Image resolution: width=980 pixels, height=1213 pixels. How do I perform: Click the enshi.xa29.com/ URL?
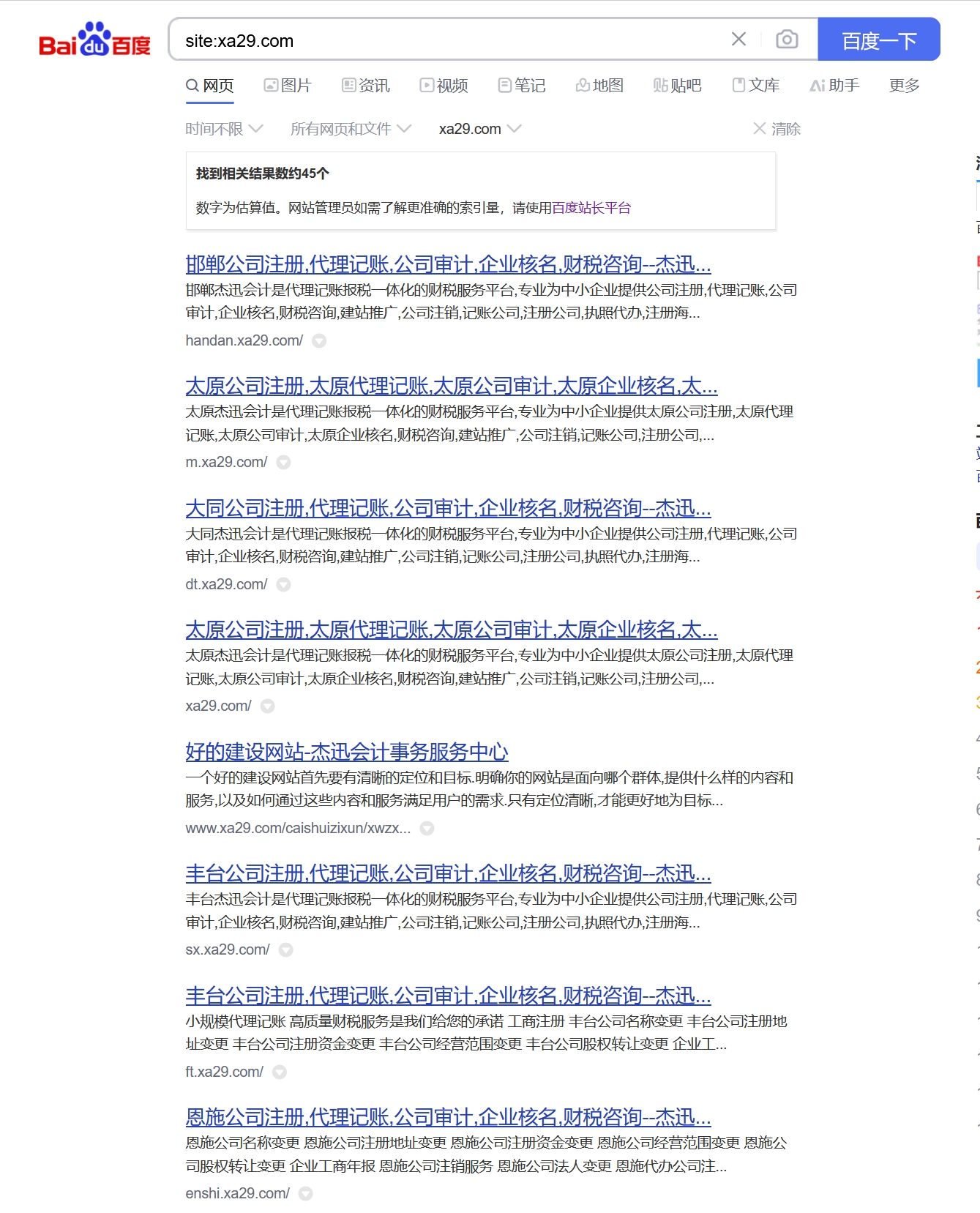point(237,1193)
